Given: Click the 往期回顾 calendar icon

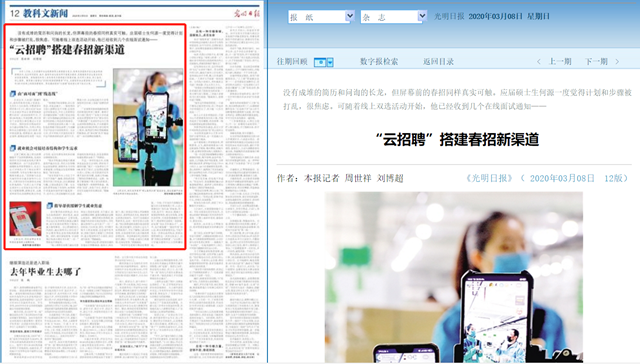Looking at the screenshot, I should [320, 62].
